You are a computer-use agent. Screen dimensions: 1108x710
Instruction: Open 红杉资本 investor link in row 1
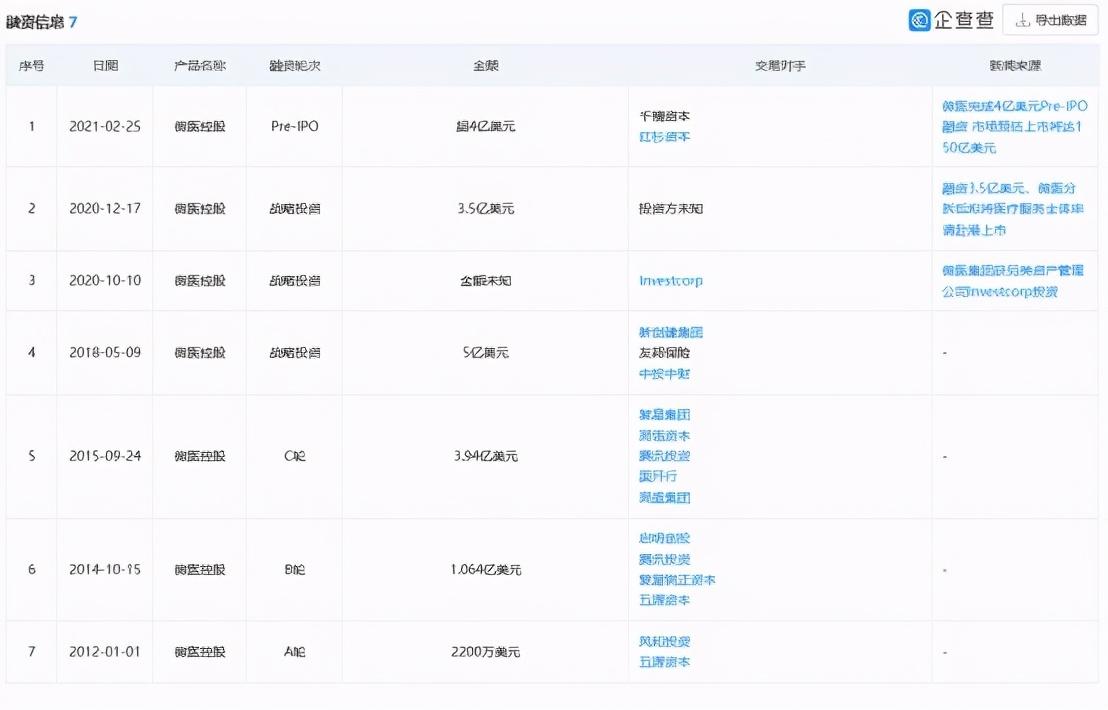click(x=664, y=137)
